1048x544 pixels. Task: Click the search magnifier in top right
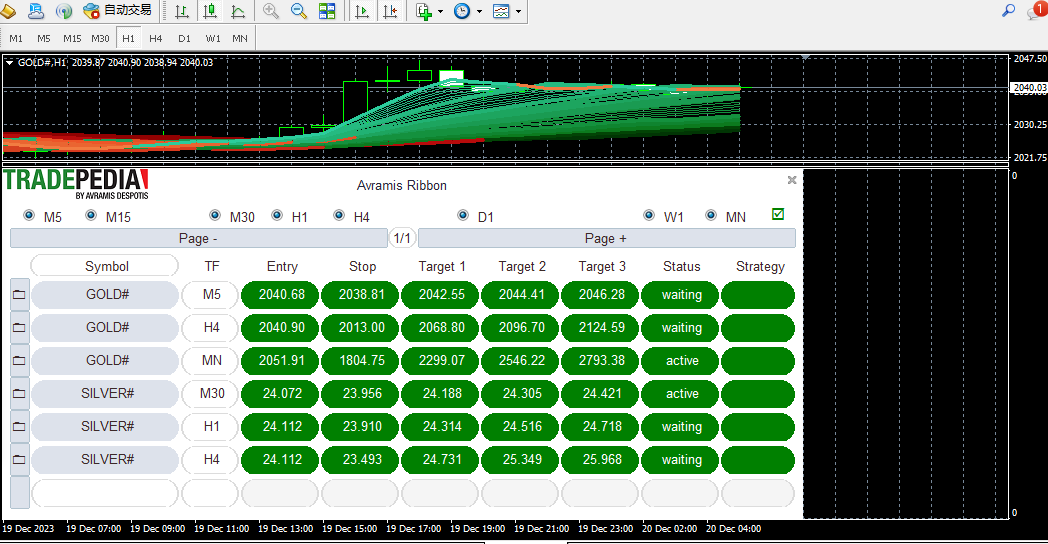tap(1009, 11)
